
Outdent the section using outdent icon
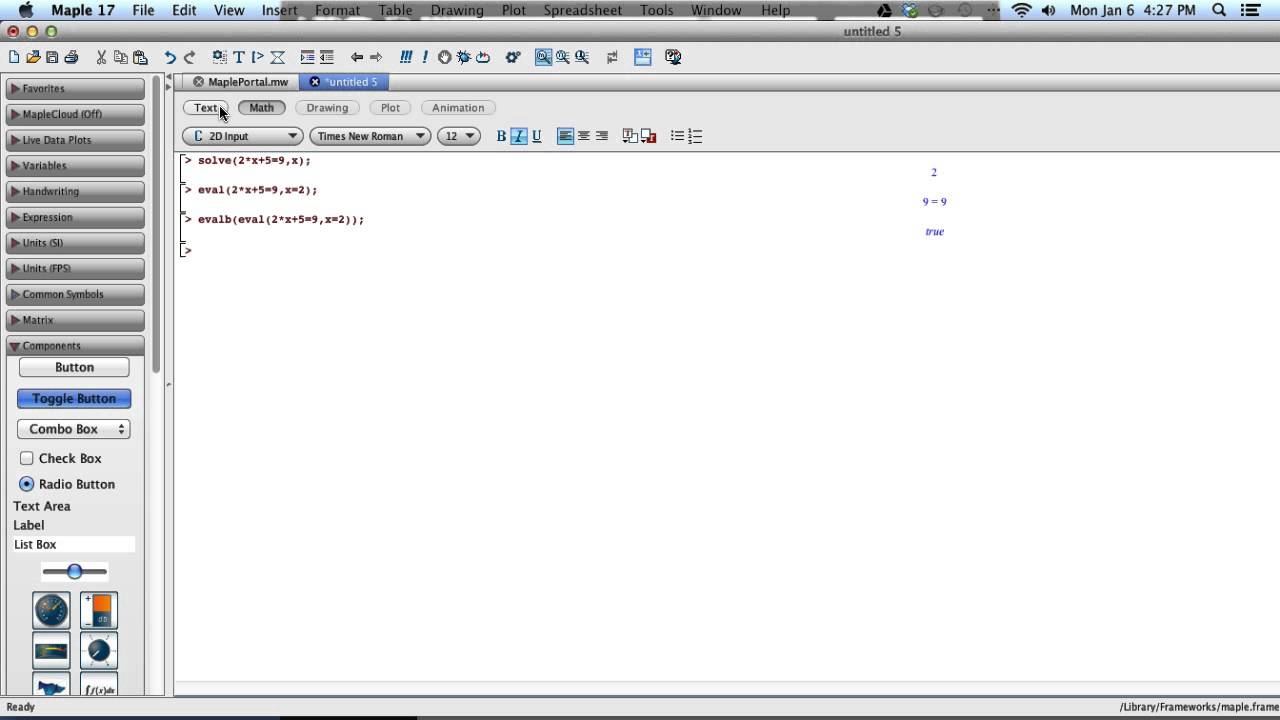(x=326, y=57)
